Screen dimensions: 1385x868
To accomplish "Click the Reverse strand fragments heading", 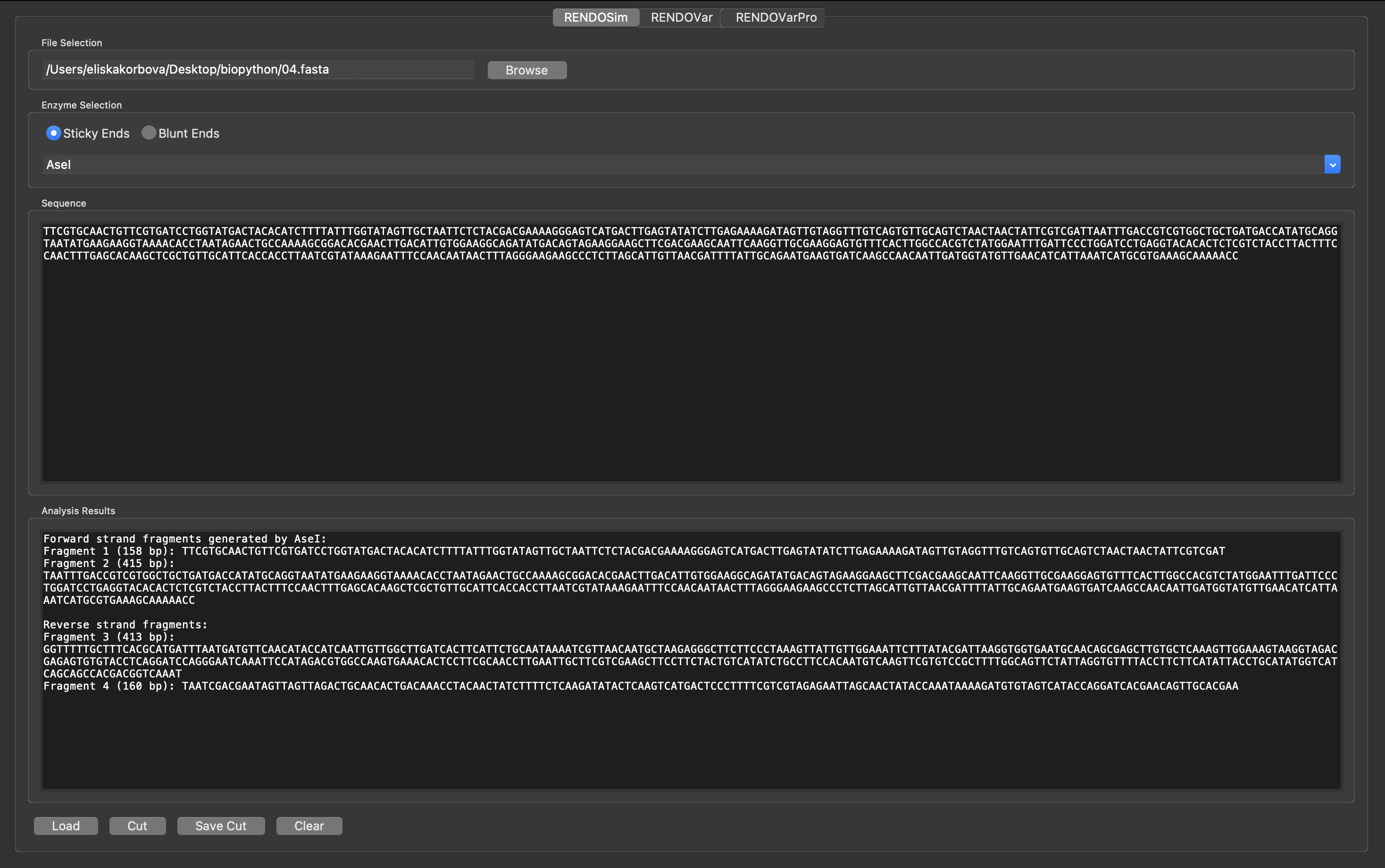I will 125,625.
